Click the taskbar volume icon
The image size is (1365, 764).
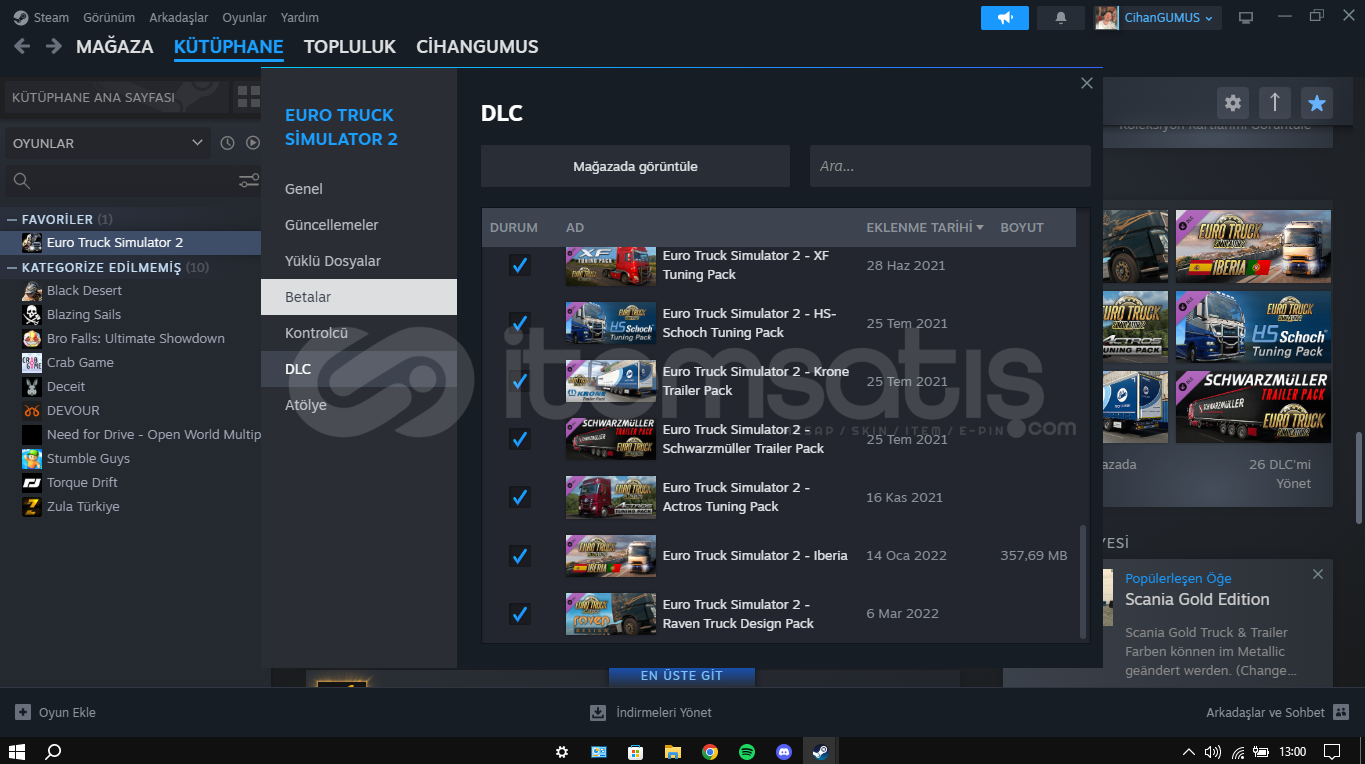[1212, 751]
